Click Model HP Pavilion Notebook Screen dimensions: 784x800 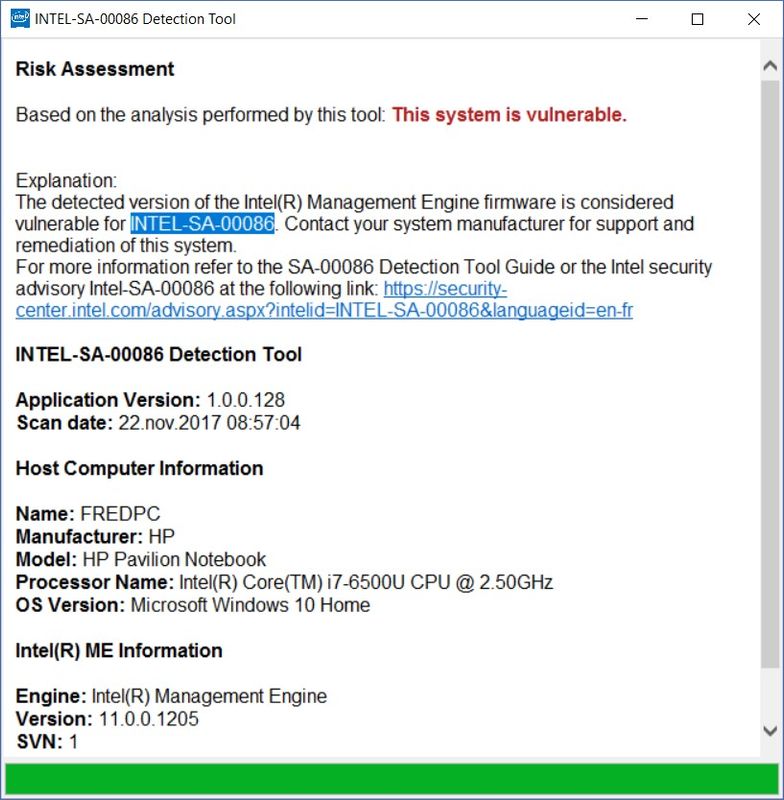(141, 560)
